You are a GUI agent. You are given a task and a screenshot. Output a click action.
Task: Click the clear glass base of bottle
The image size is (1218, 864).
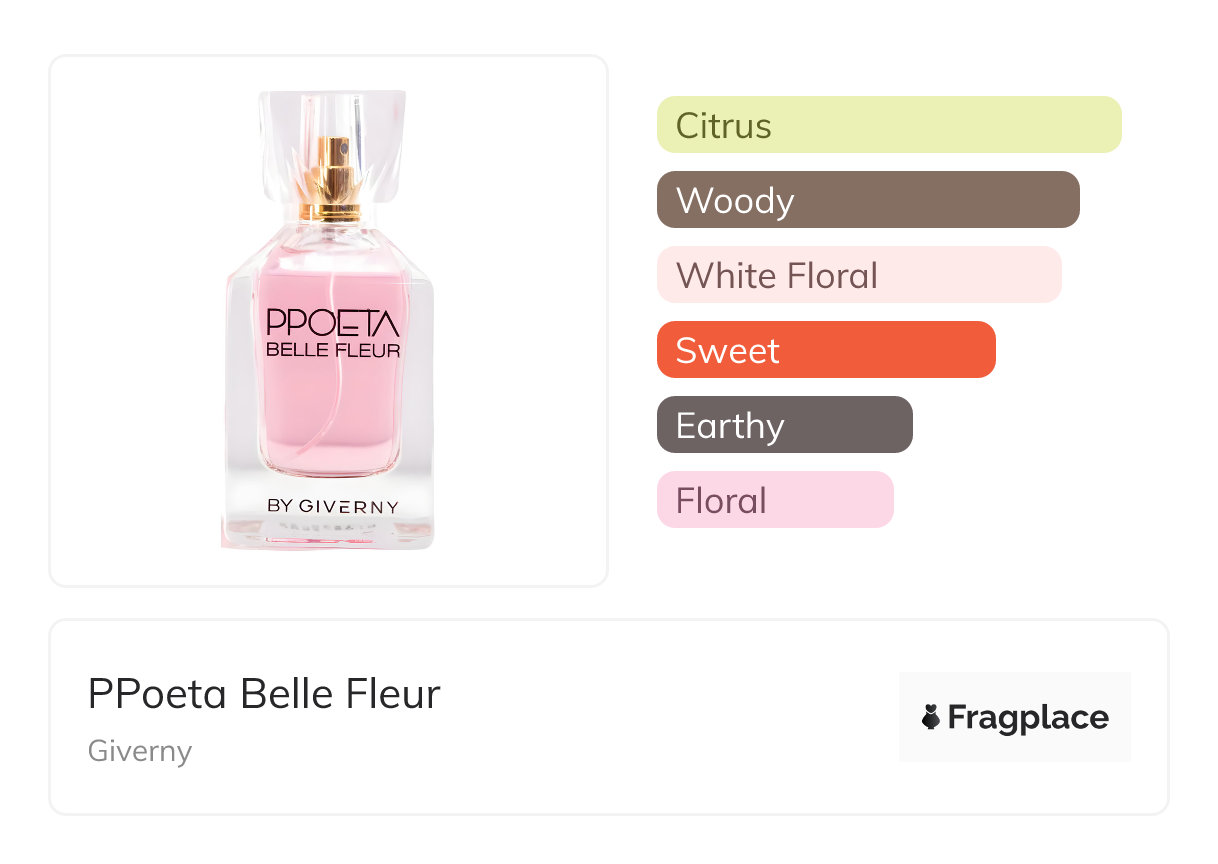[333, 532]
